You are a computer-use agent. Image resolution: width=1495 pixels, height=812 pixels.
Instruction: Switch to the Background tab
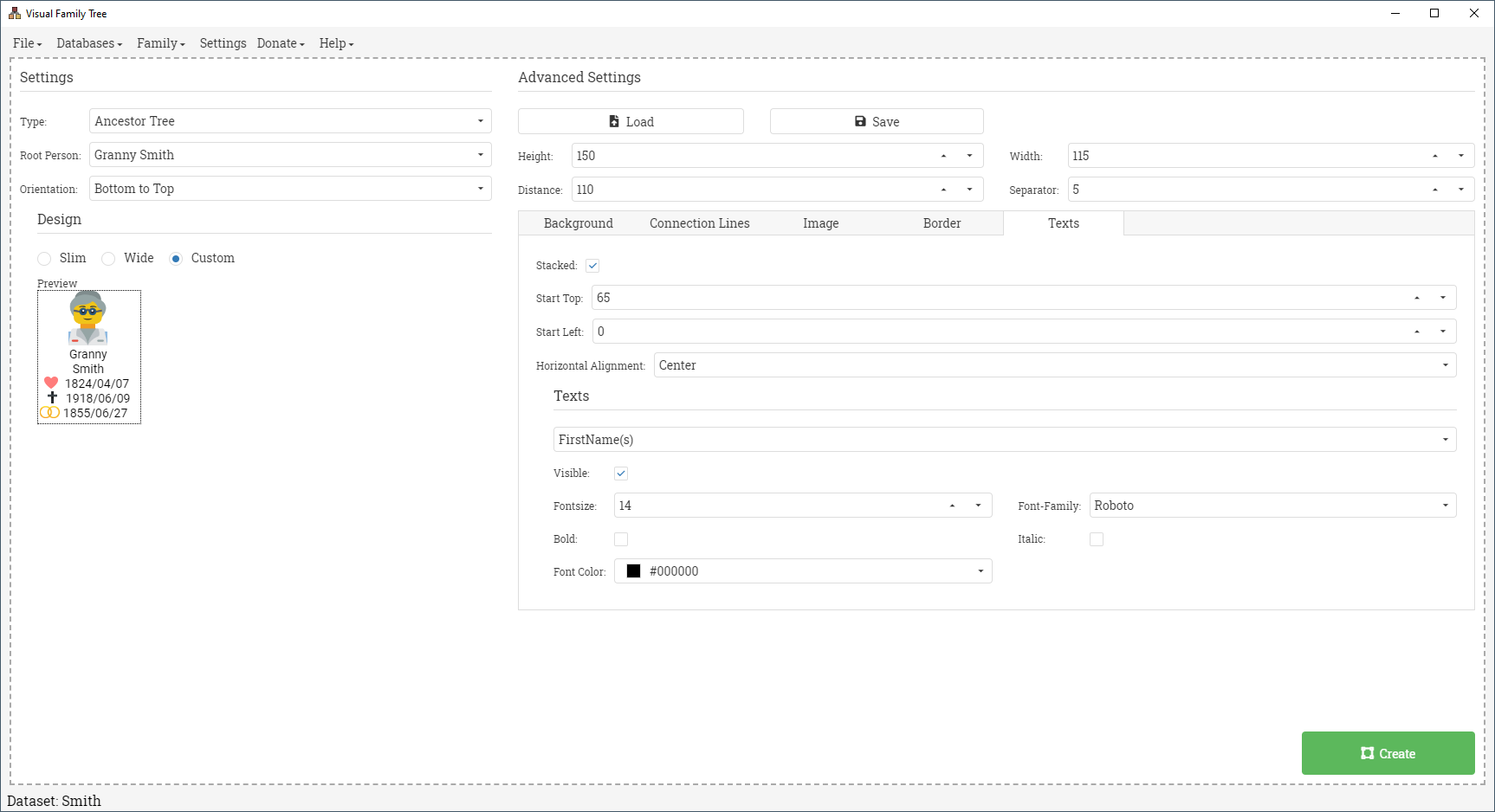click(578, 223)
